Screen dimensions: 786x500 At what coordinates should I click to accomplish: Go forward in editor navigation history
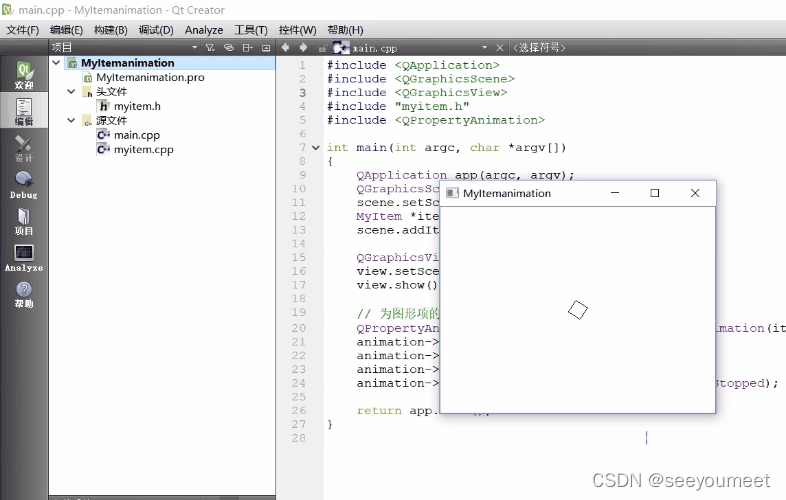303,47
